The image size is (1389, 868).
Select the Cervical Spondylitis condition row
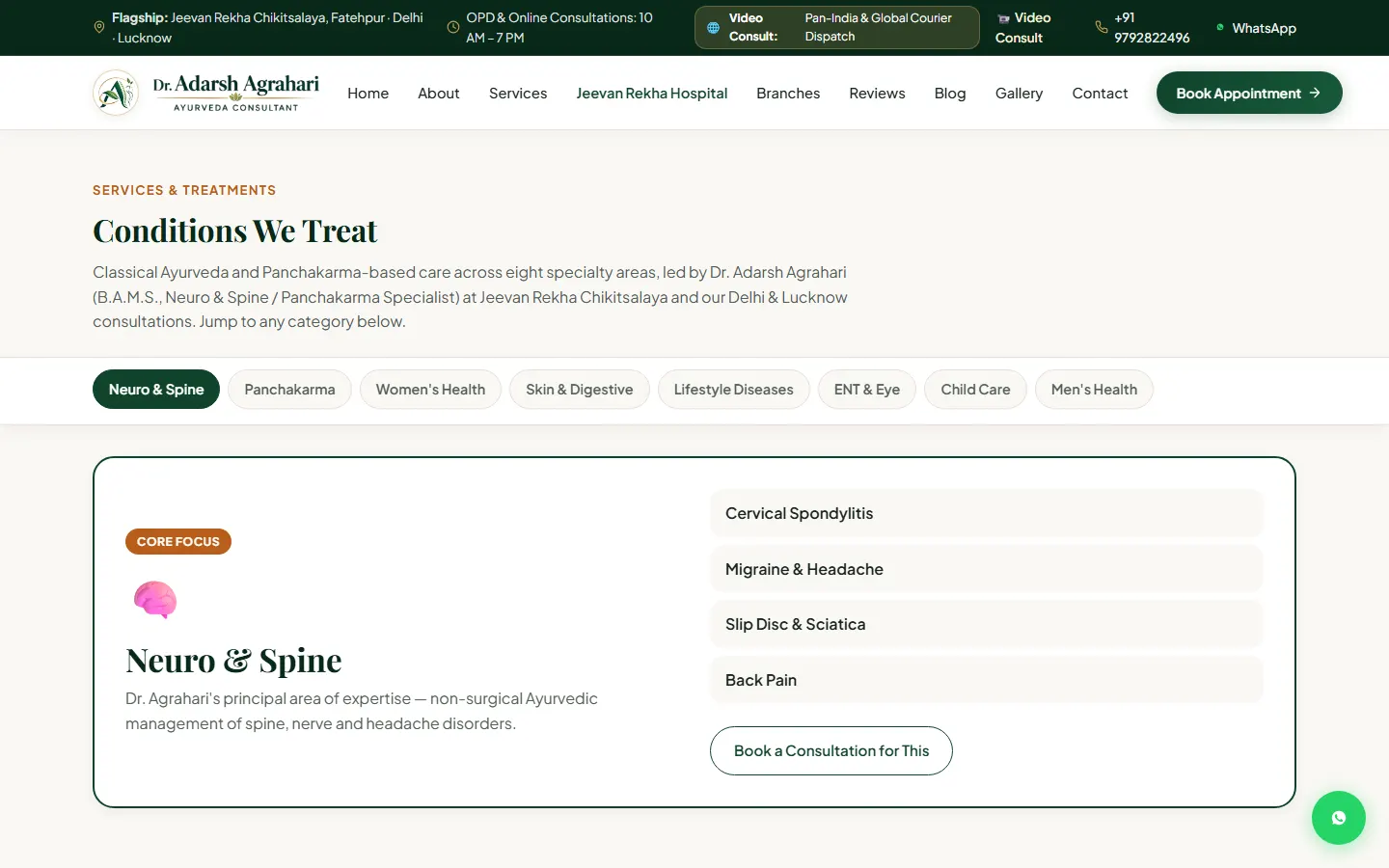pyautogui.click(x=987, y=513)
